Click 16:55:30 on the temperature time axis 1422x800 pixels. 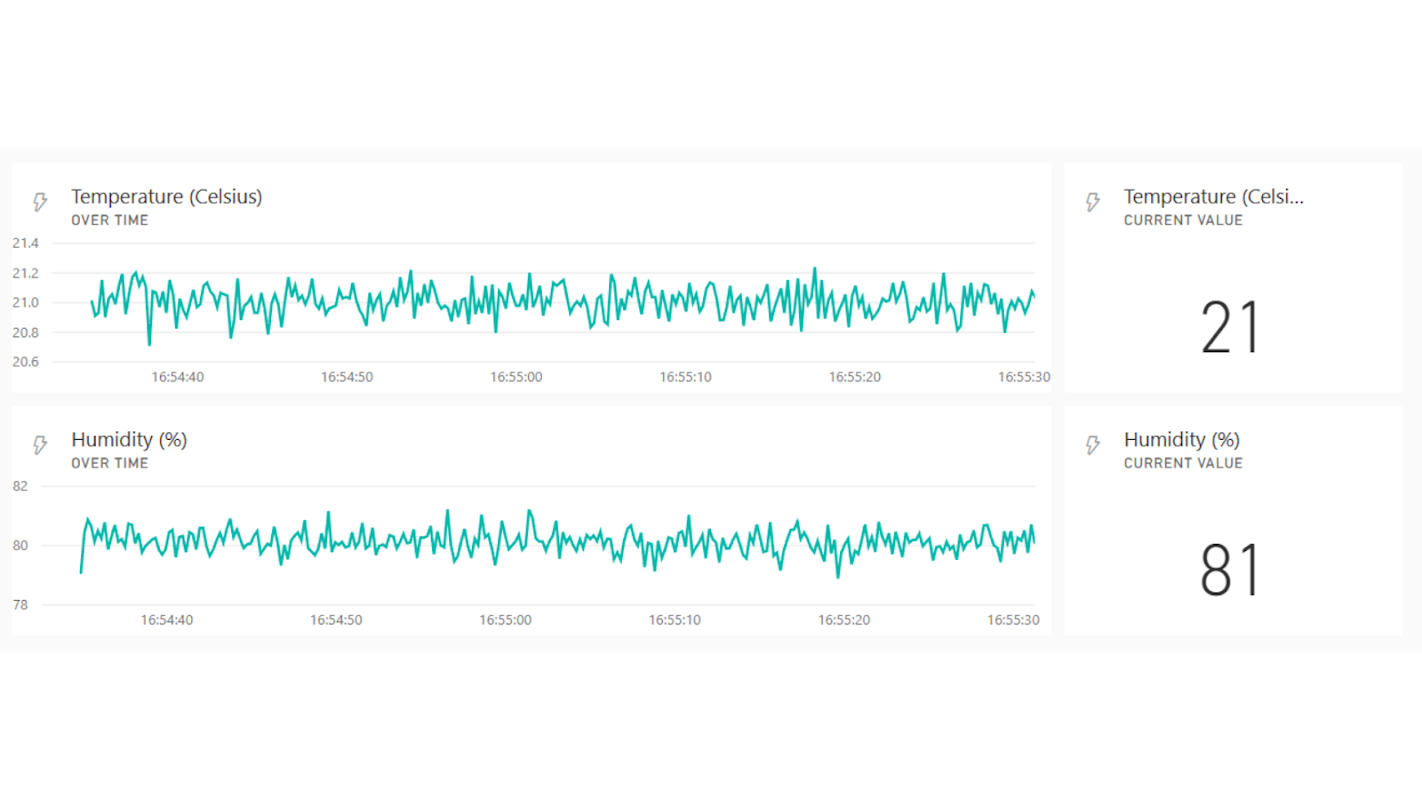pyautogui.click(x=1024, y=377)
